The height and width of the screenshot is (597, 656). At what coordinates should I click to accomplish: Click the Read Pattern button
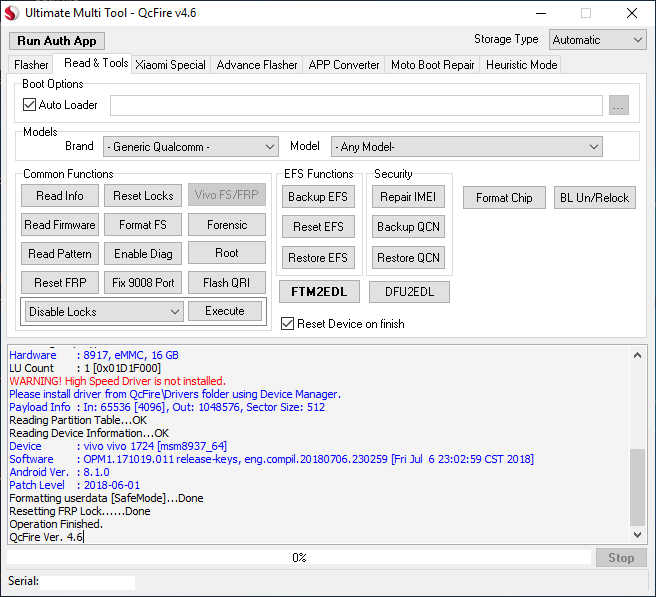tap(60, 254)
